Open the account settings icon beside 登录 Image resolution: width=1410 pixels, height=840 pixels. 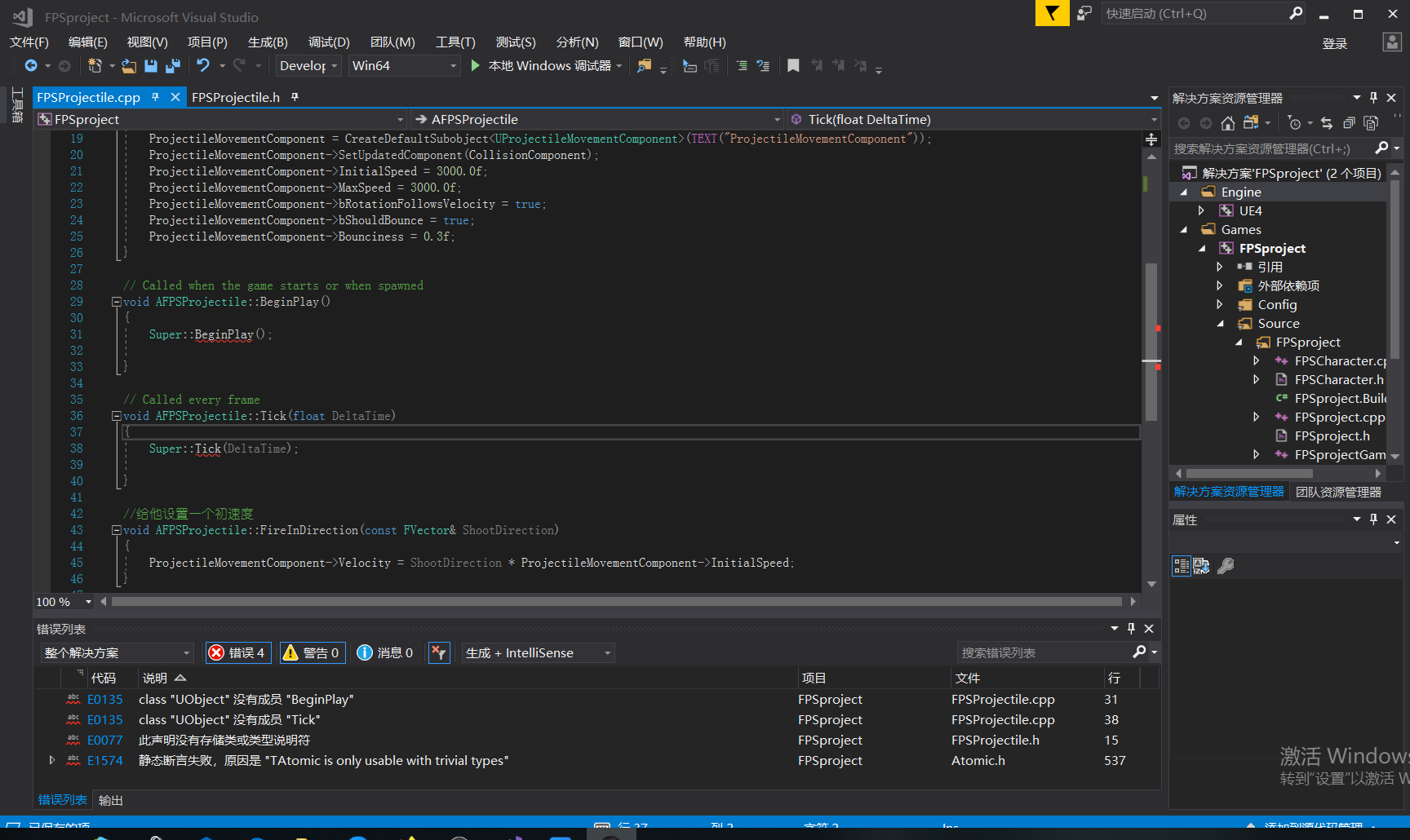pos(1392,42)
